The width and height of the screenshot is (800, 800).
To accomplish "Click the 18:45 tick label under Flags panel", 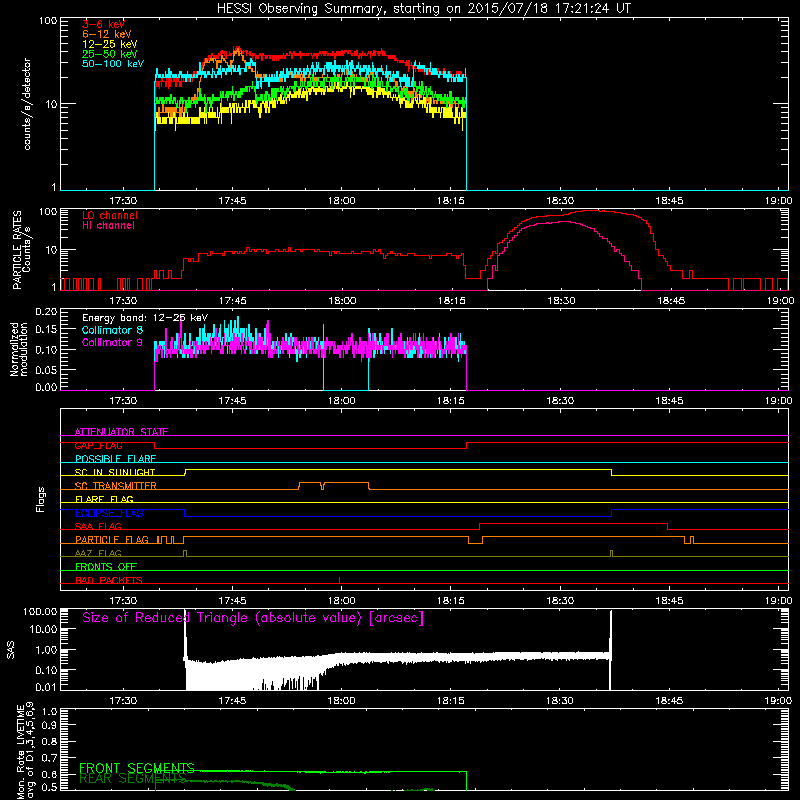I will 669,601.
